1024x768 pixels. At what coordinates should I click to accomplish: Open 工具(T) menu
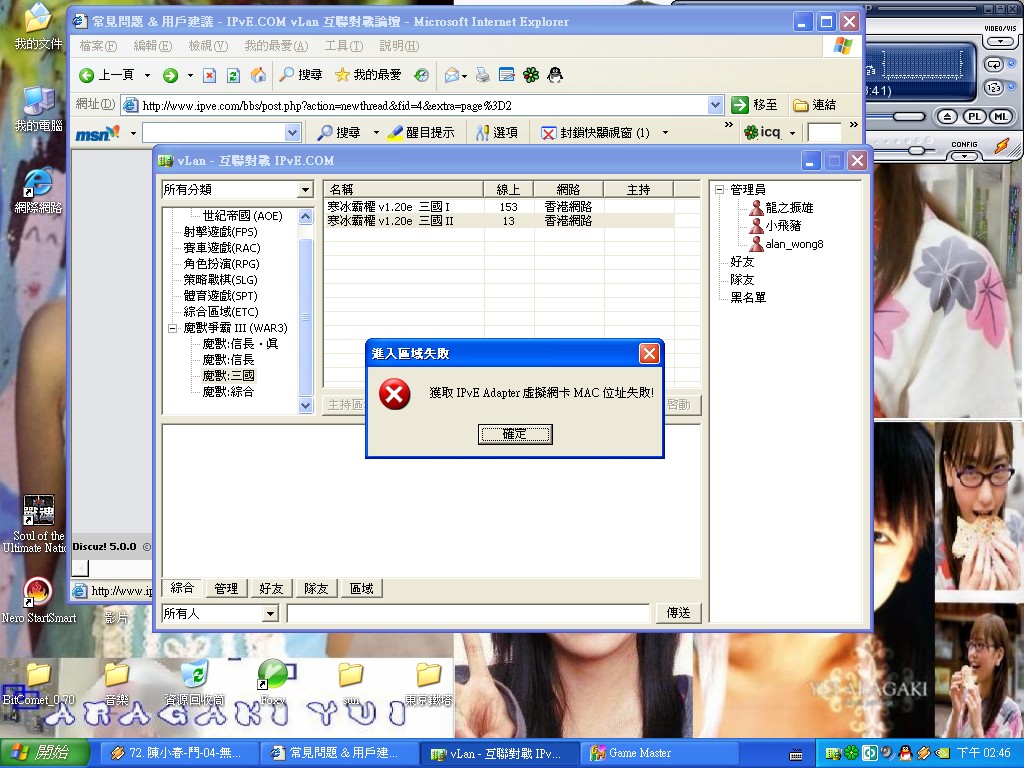344,46
